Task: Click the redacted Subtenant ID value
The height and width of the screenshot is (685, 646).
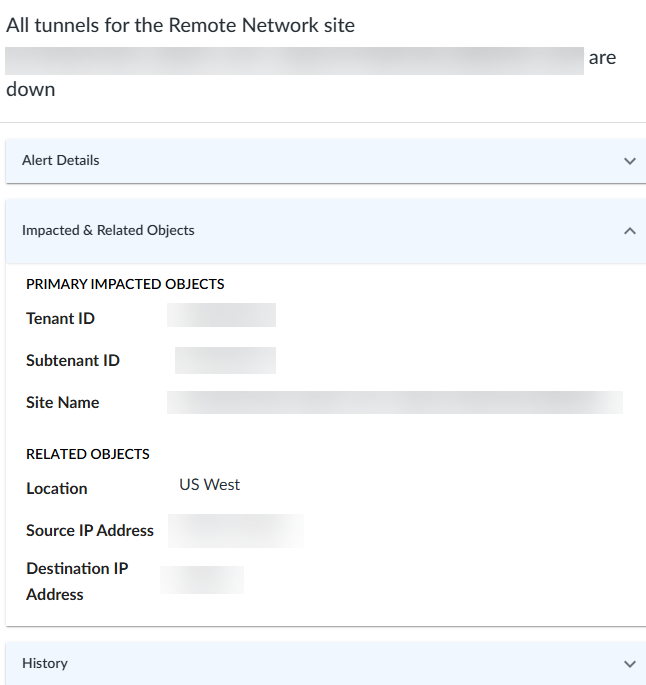Action: point(225,360)
